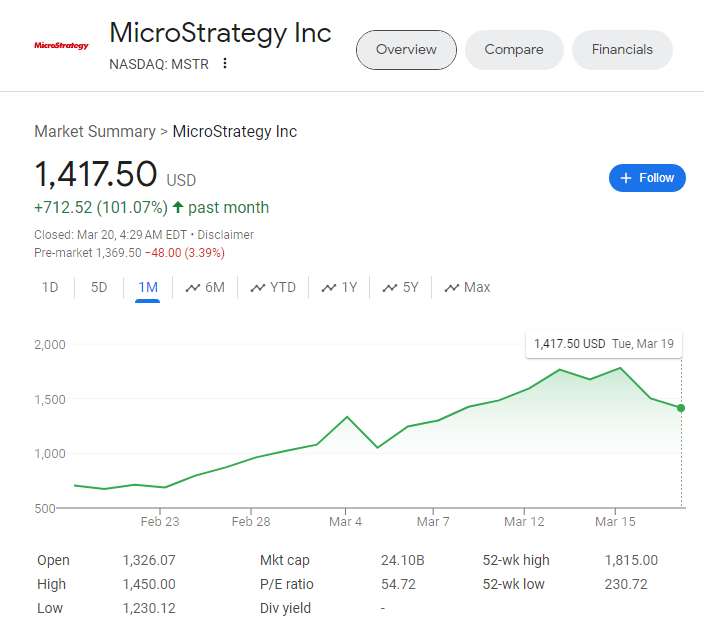The height and width of the screenshot is (623, 704).
Task: Open the Disclaimer link
Action: click(x=226, y=235)
